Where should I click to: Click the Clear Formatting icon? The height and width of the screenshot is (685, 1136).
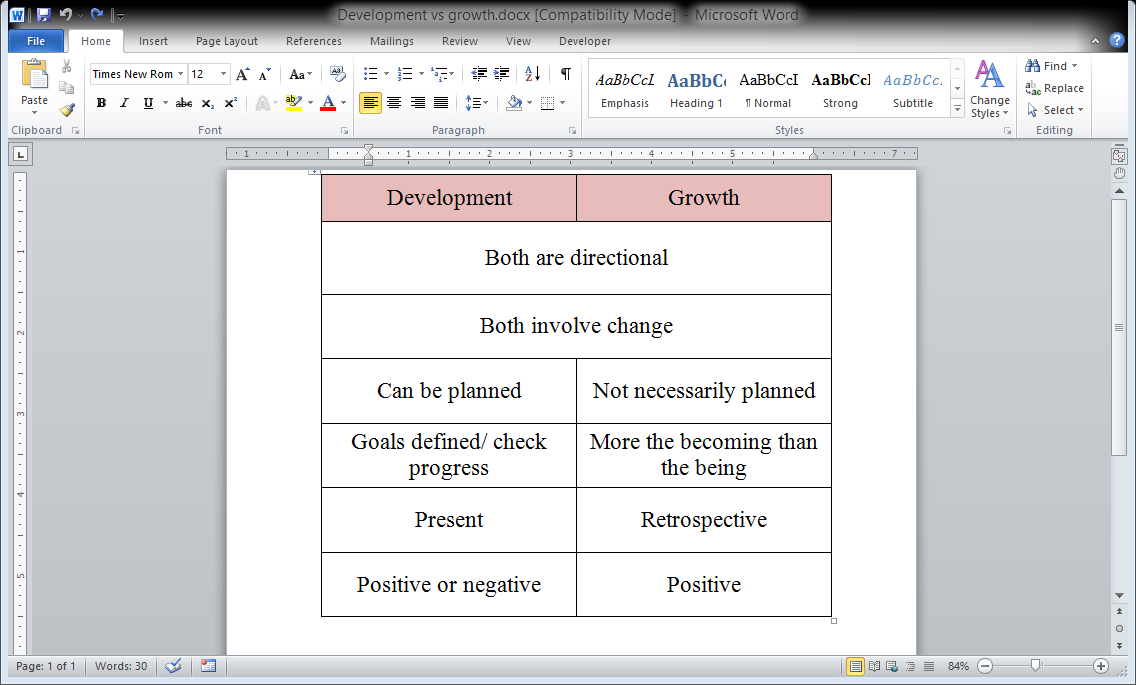pyautogui.click(x=337, y=74)
